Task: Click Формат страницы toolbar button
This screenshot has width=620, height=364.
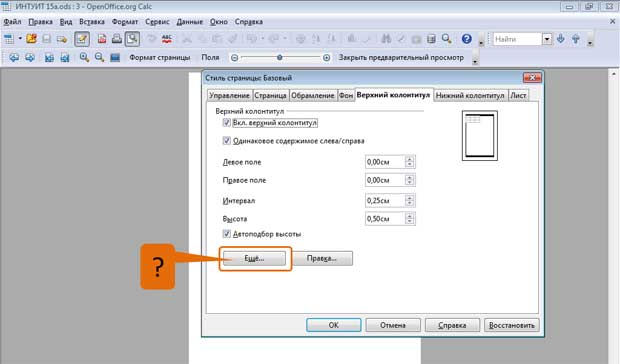Action: click(160, 58)
